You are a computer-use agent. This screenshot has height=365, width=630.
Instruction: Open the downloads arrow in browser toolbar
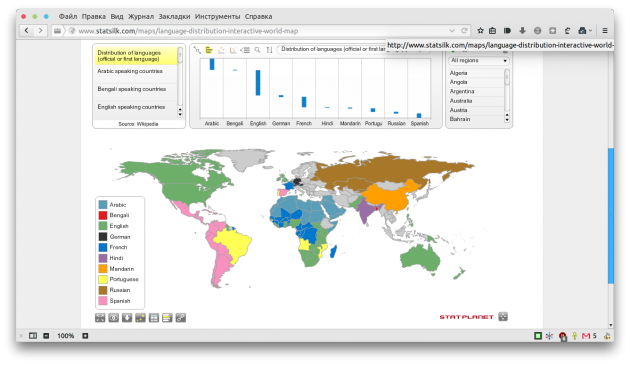pos(522,31)
